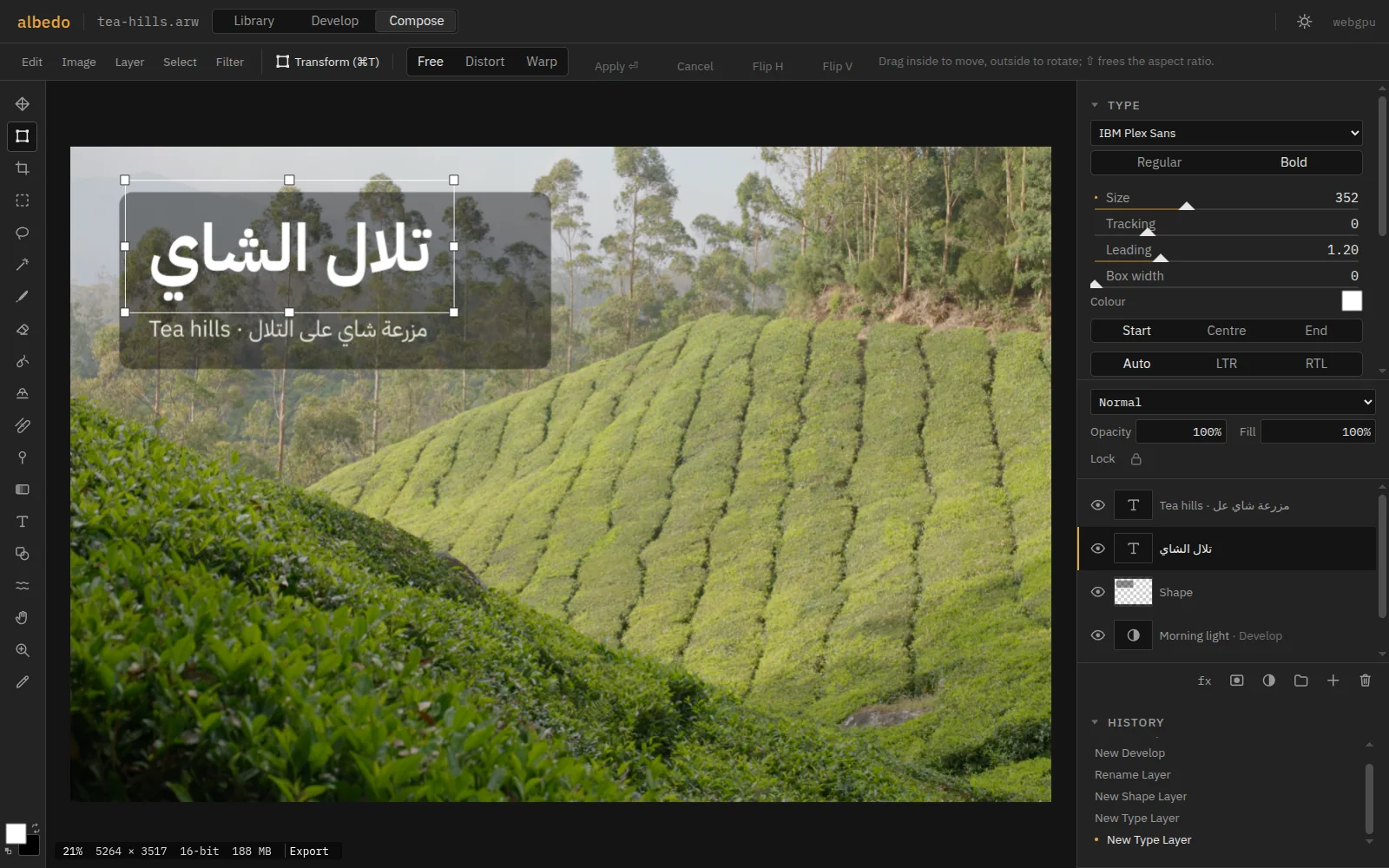Screen dimensions: 1389x868
Task: Select the Type tool
Action: coord(23,522)
